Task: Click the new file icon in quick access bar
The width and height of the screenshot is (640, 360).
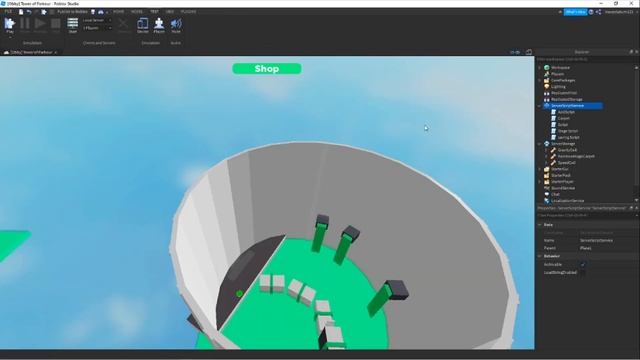Action: tap(21, 12)
